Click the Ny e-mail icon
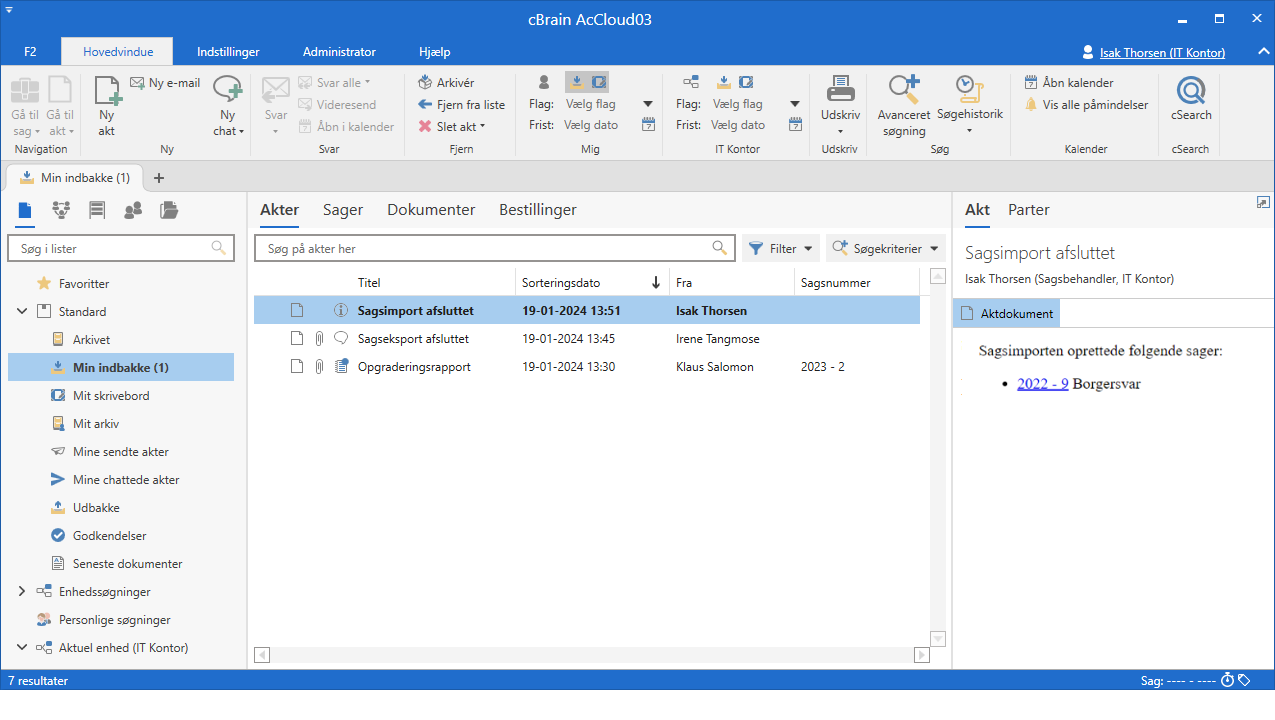1275x720 pixels. [x=138, y=83]
